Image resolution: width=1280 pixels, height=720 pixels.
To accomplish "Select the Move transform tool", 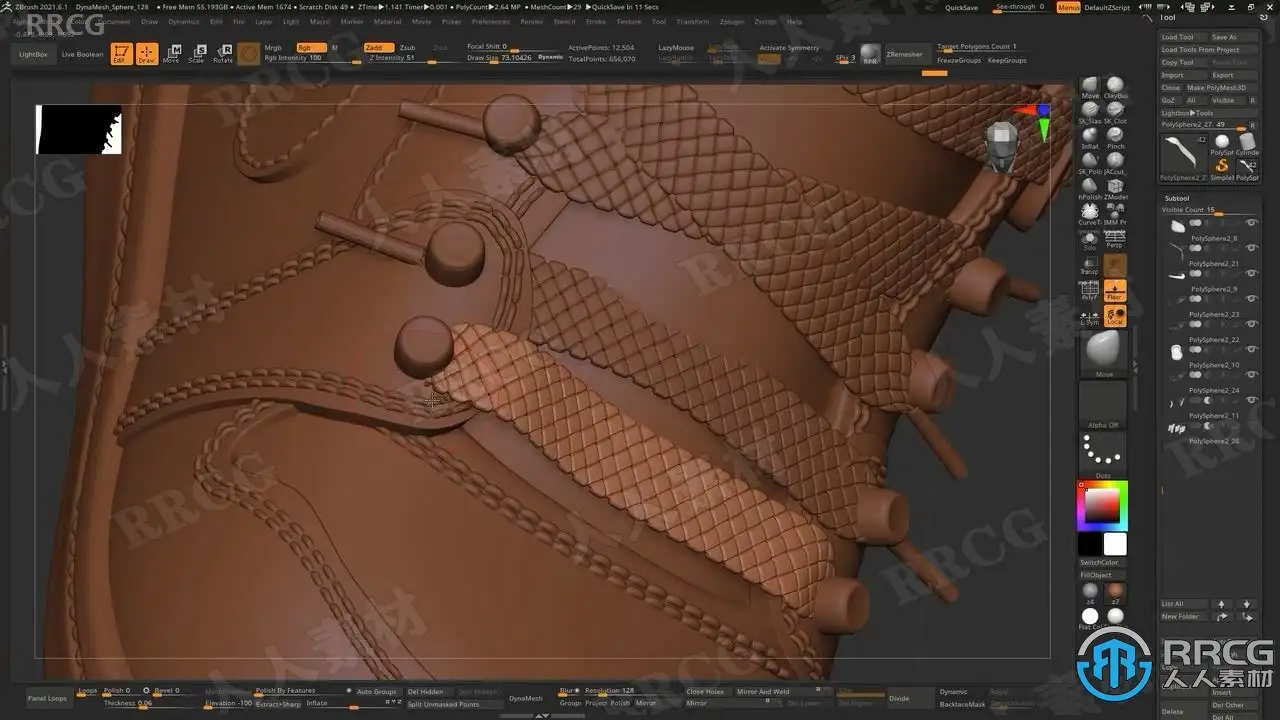I will coord(172,54).
